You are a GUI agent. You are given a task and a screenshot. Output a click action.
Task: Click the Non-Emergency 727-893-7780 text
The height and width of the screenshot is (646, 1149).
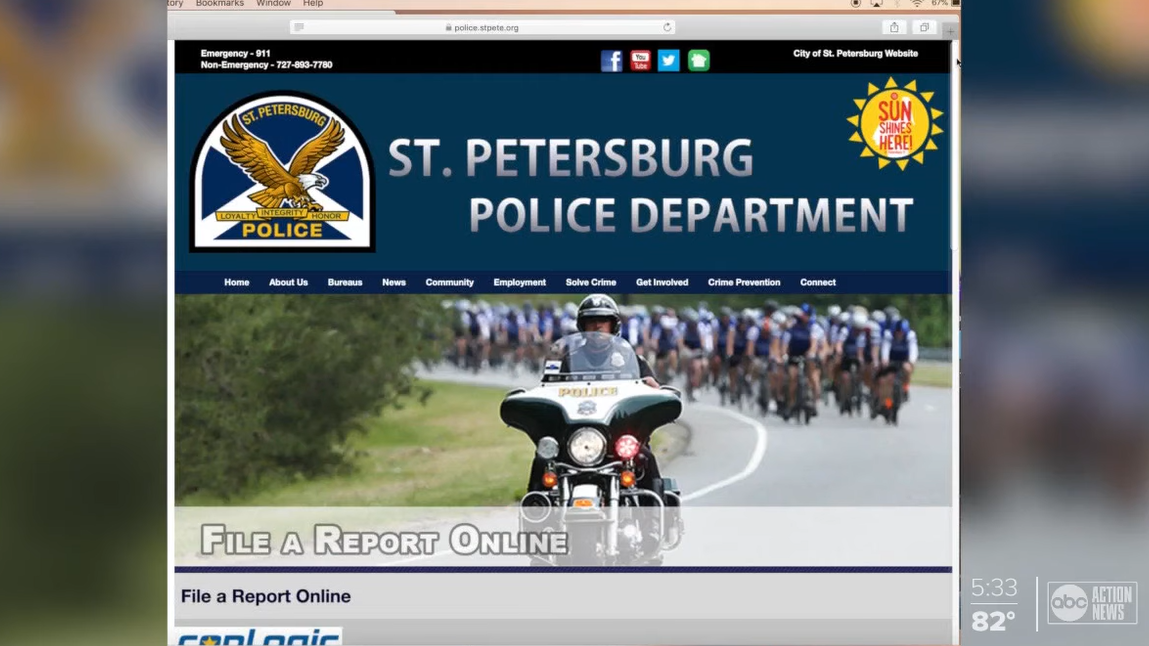[x=267, y=65]
